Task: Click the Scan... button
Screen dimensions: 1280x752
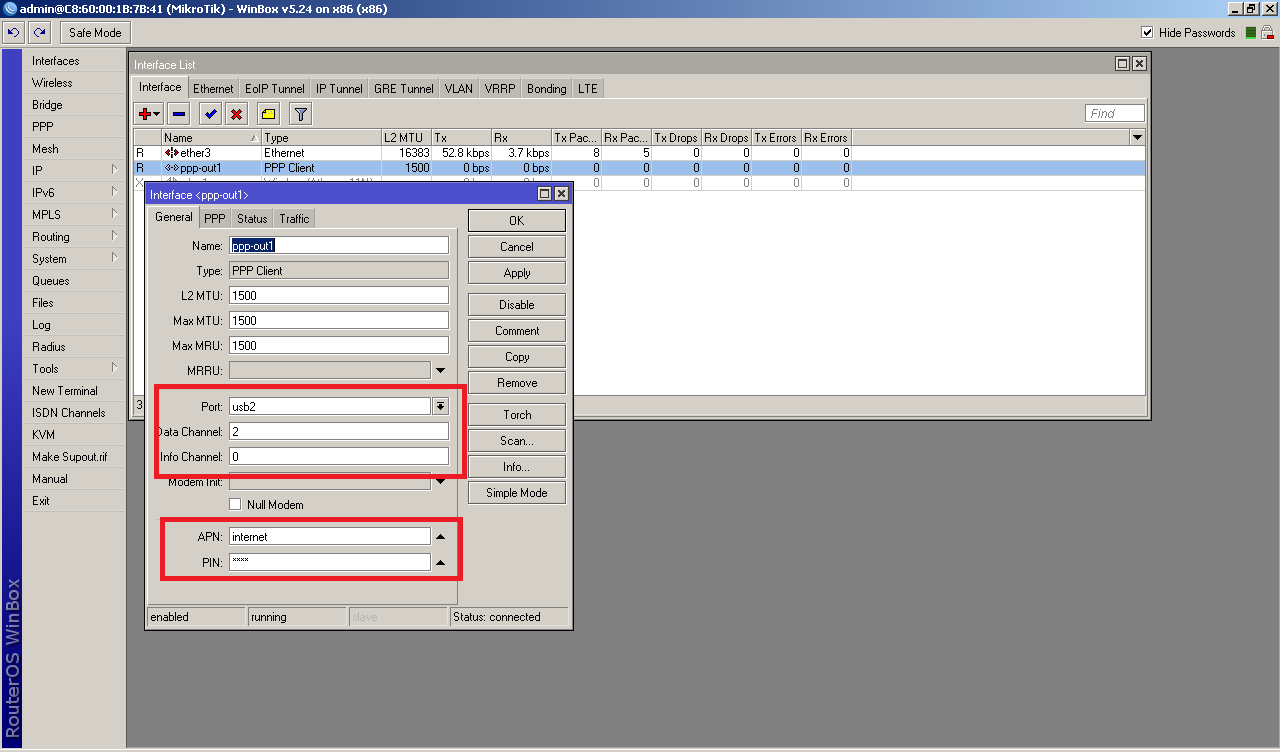Action: [516, 441]
